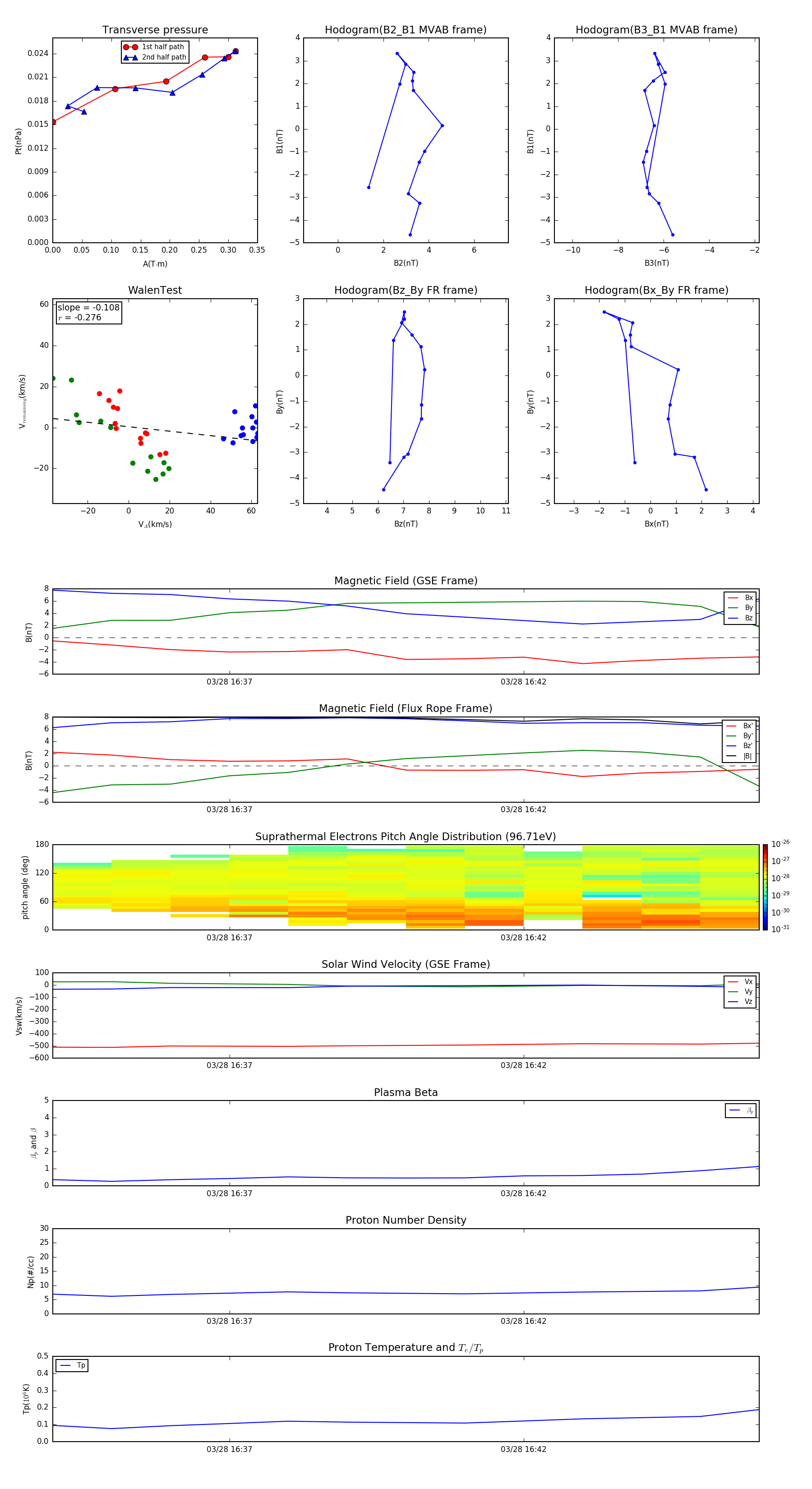Screen dimensions: 812x1489
Task: Click the "By" entry in the GSE legend
Action: click(x=740, y=607)
